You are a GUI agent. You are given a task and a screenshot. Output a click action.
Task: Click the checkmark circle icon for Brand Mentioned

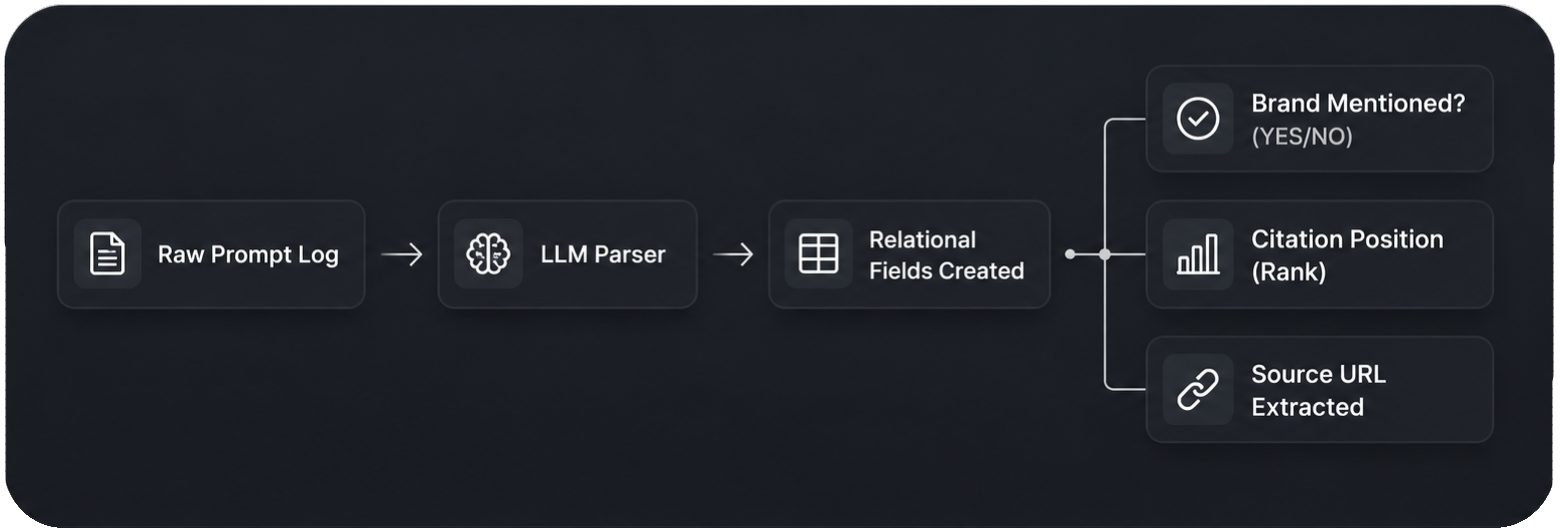[x=1197, y=119]
